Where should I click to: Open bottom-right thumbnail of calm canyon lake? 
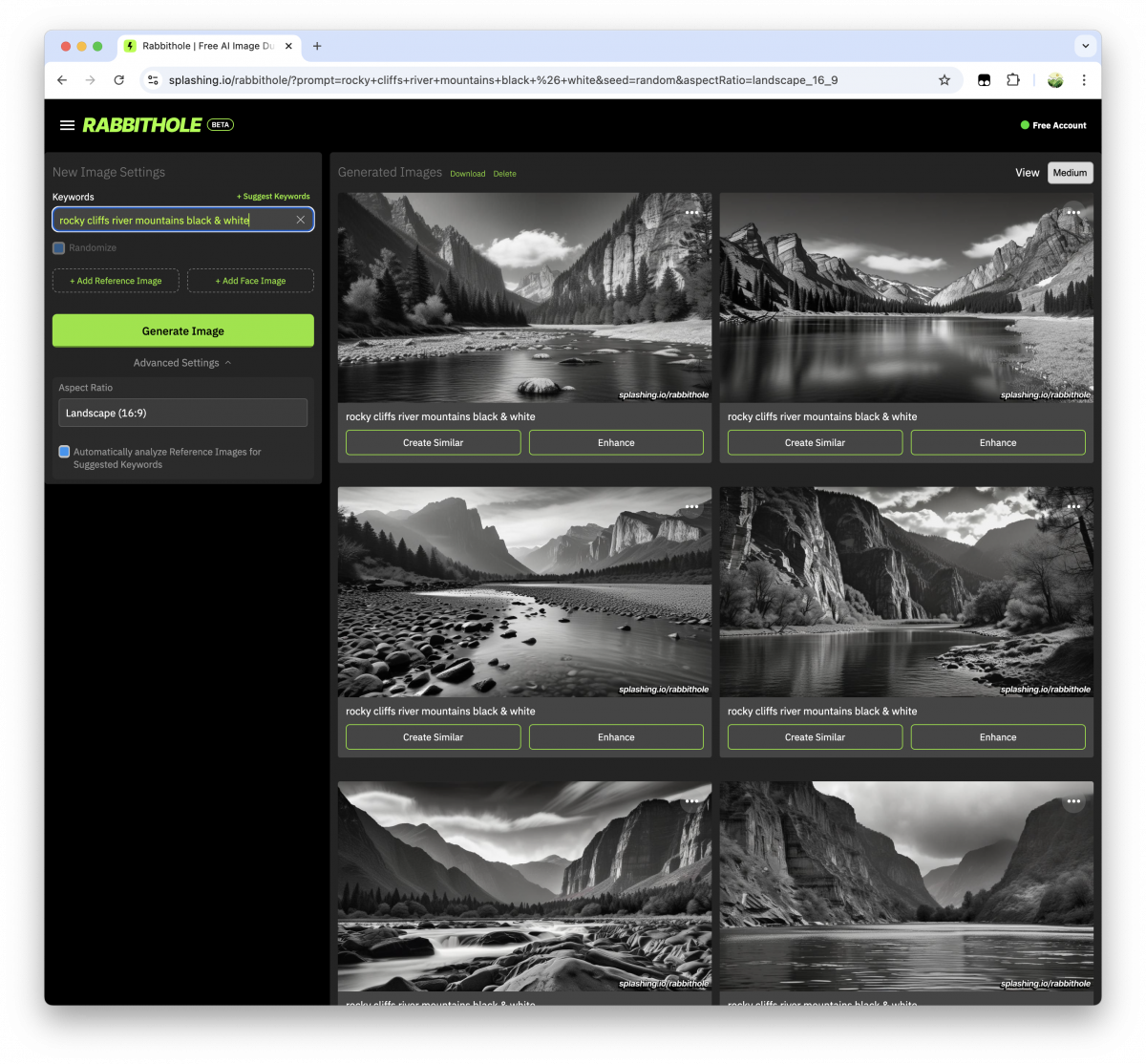906,886
